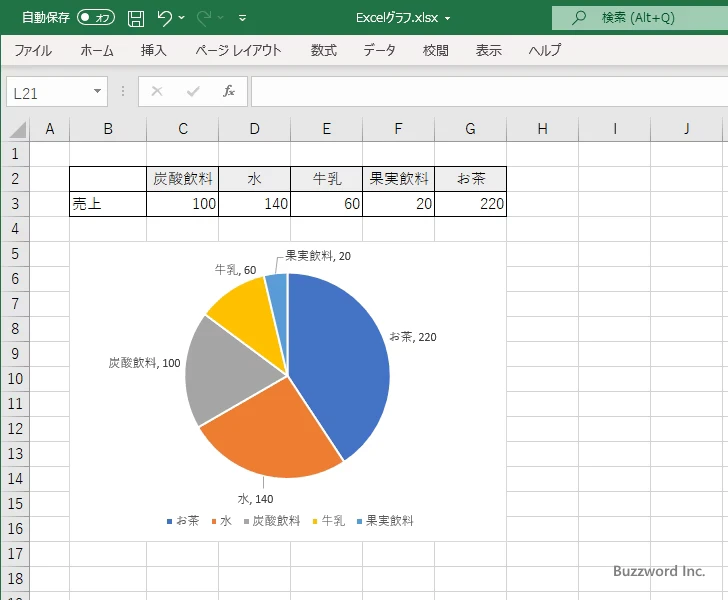Image resolution: width=728 pixels, height=600 pixels.
Task: Click the 牛乳 legend entry
Action: (x=329, y=521)
